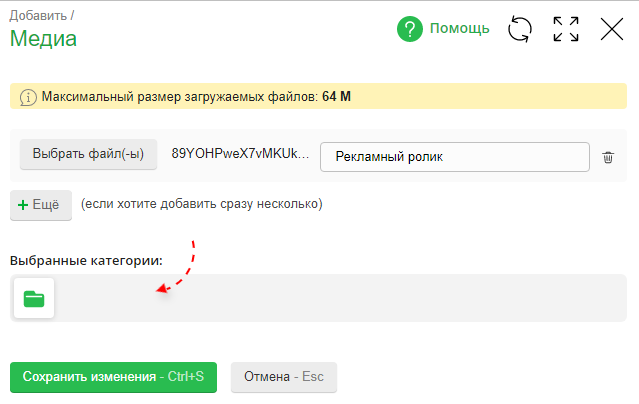Click the Выбранные категории label
Image resolution: width=639 pixels, height=404 pixels.
[86, 260]
